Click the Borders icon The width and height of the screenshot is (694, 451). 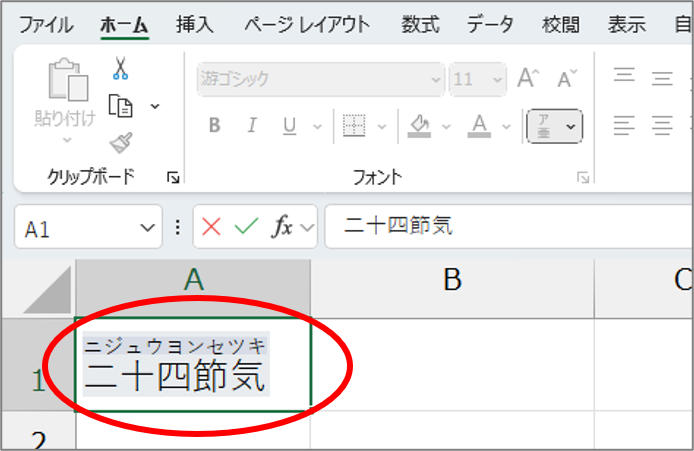coord(354,126)
